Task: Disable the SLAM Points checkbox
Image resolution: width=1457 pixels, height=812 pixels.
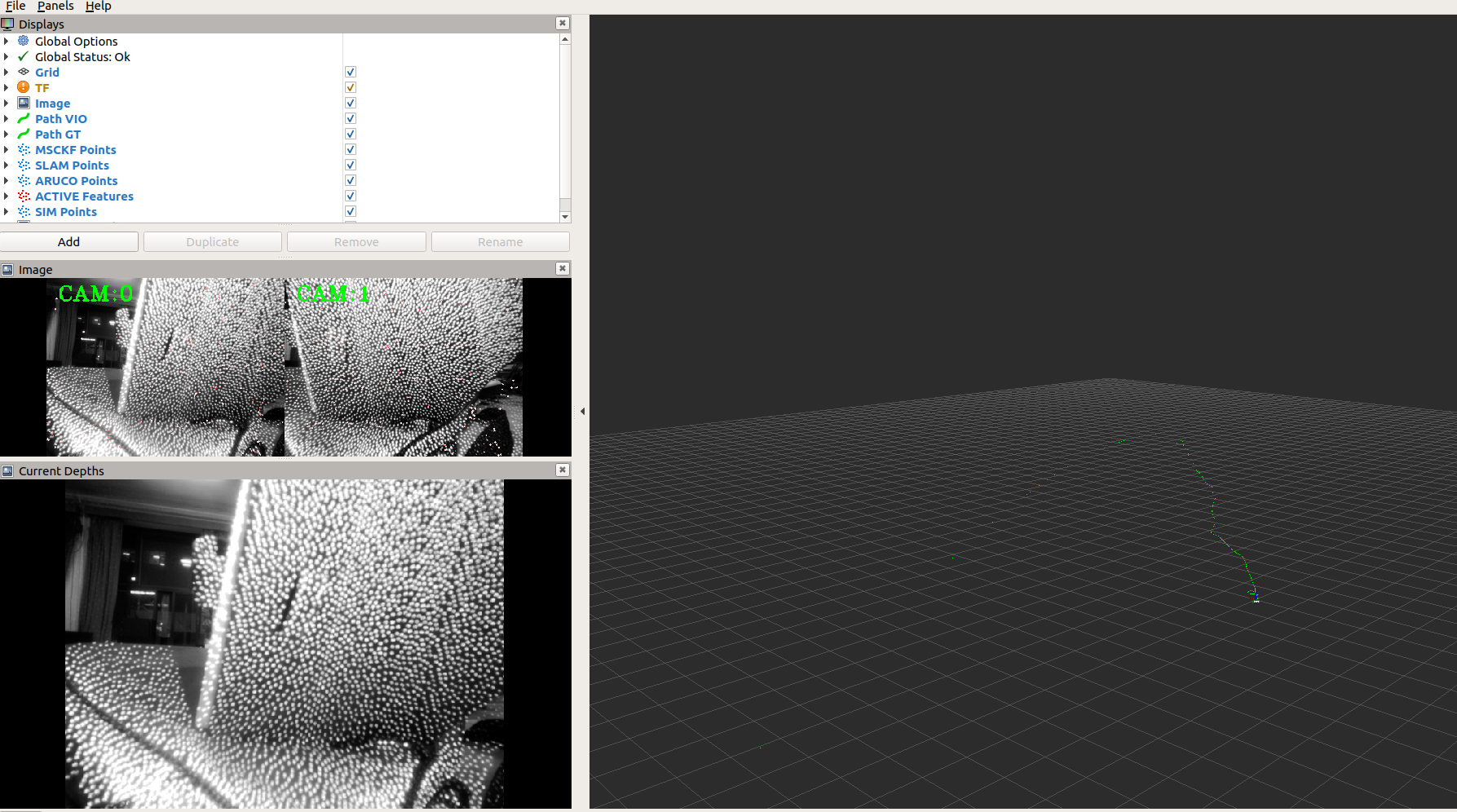Action: click(x=350, y=165)
